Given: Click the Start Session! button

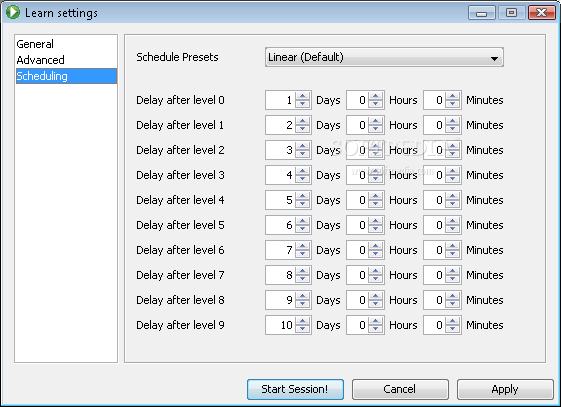Looking at the screenshot, I should (x=295, y=389).
